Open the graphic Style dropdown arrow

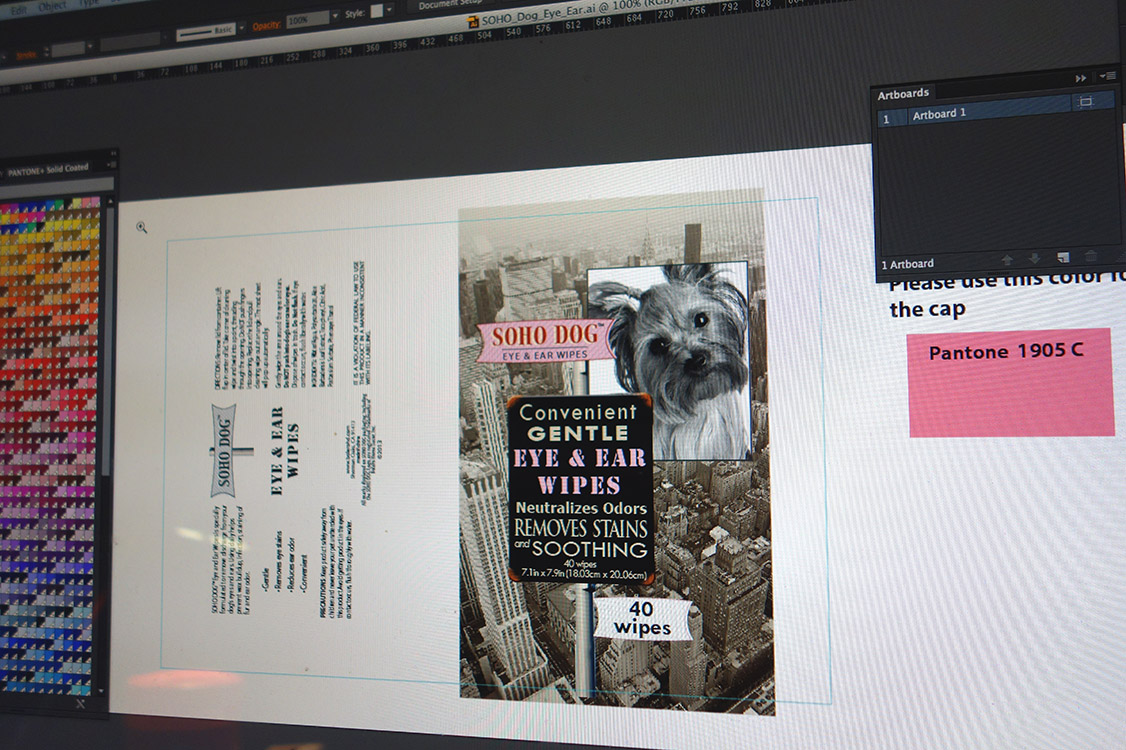(x=389, y=10)
